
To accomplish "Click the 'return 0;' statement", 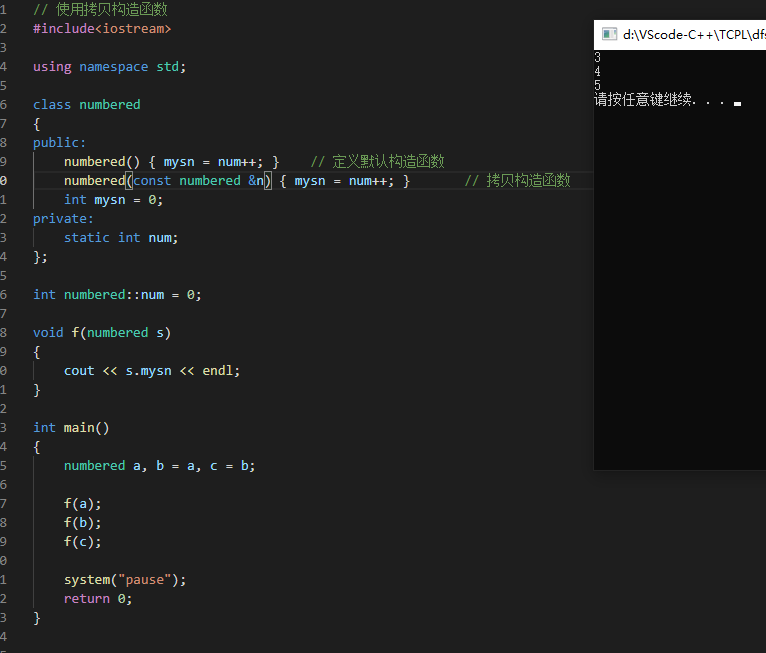I will coord(98,599).
